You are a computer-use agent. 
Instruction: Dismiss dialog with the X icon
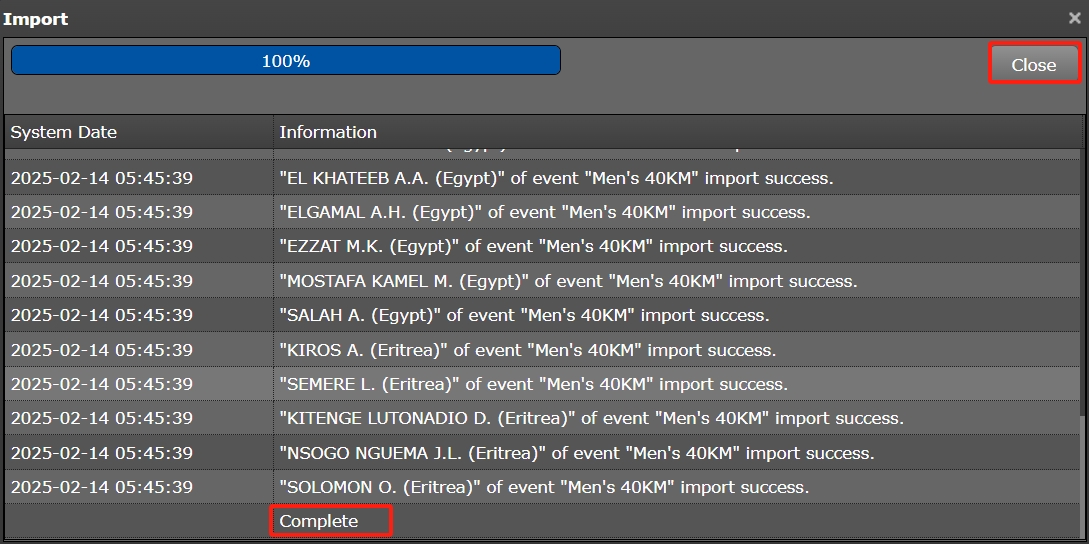pos(1074,18)
